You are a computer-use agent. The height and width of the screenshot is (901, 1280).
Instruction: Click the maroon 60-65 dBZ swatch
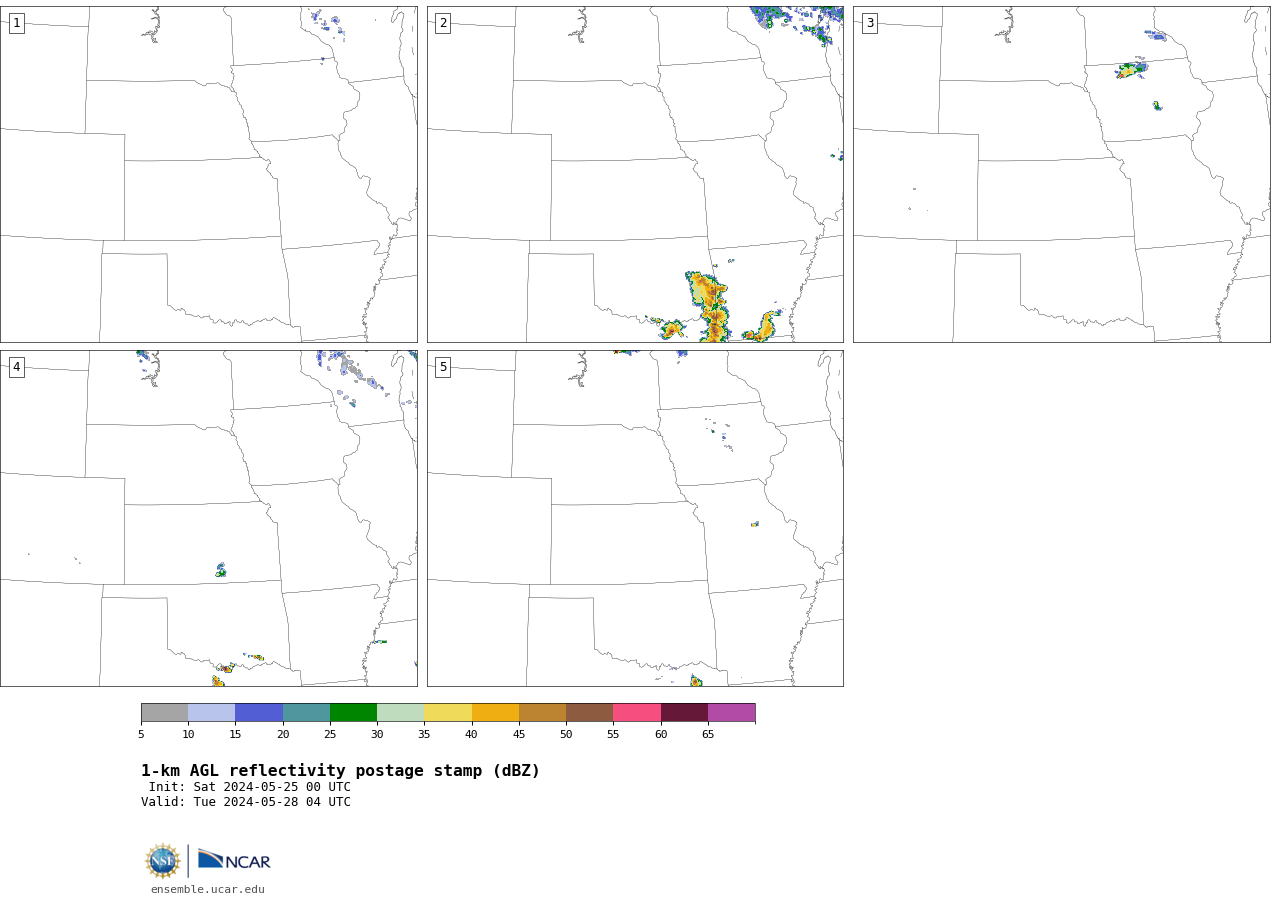[x=684, y=713]
